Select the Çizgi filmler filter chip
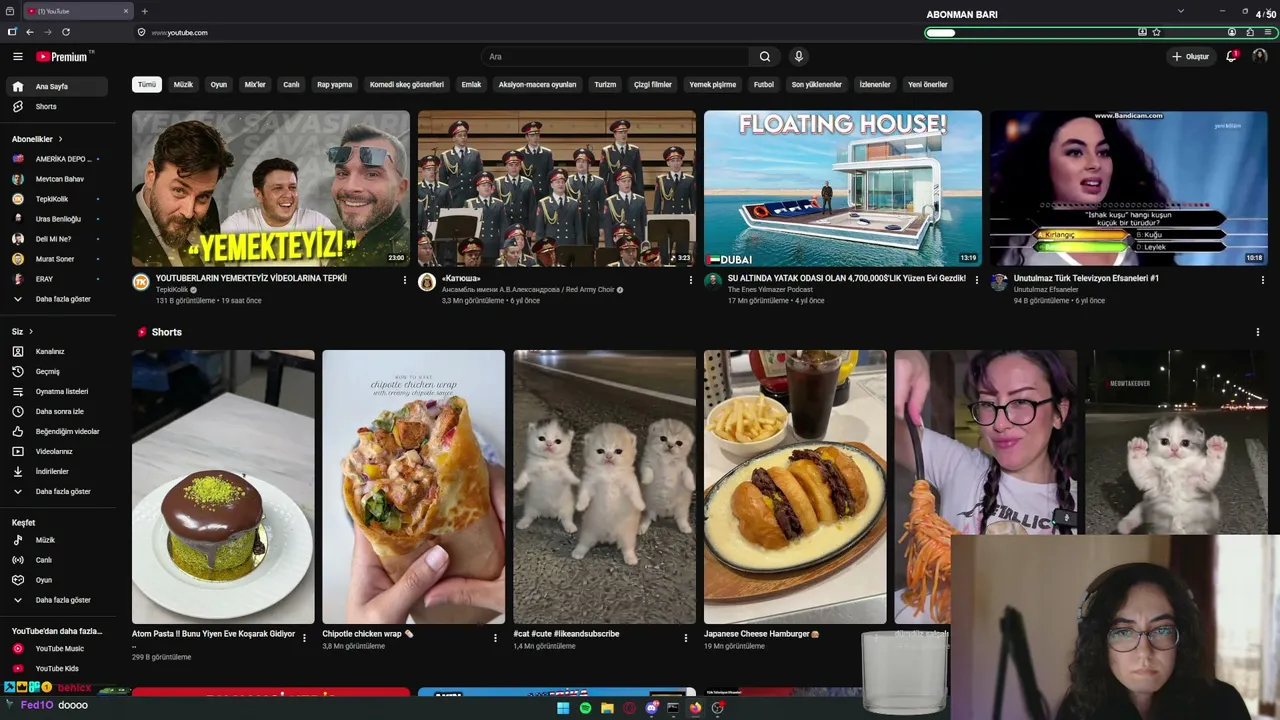The height and width of the screenshot is (720, 1280). (x=653, y=85)
